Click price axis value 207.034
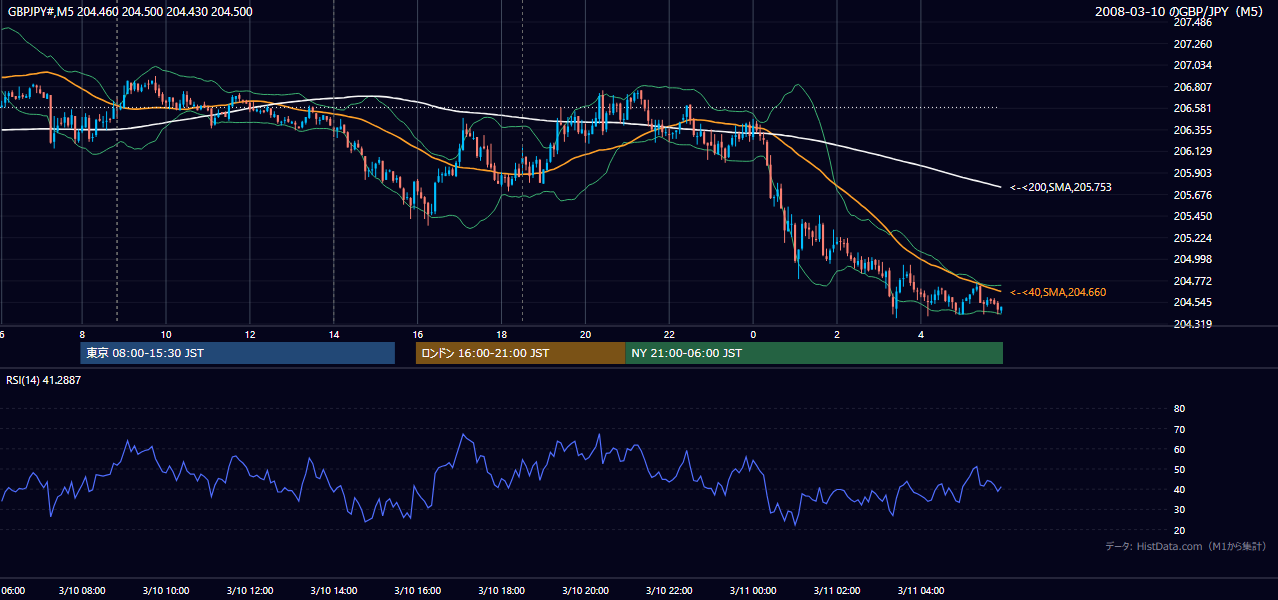This screenshot has width=1278, height=600. (1192, 65)
